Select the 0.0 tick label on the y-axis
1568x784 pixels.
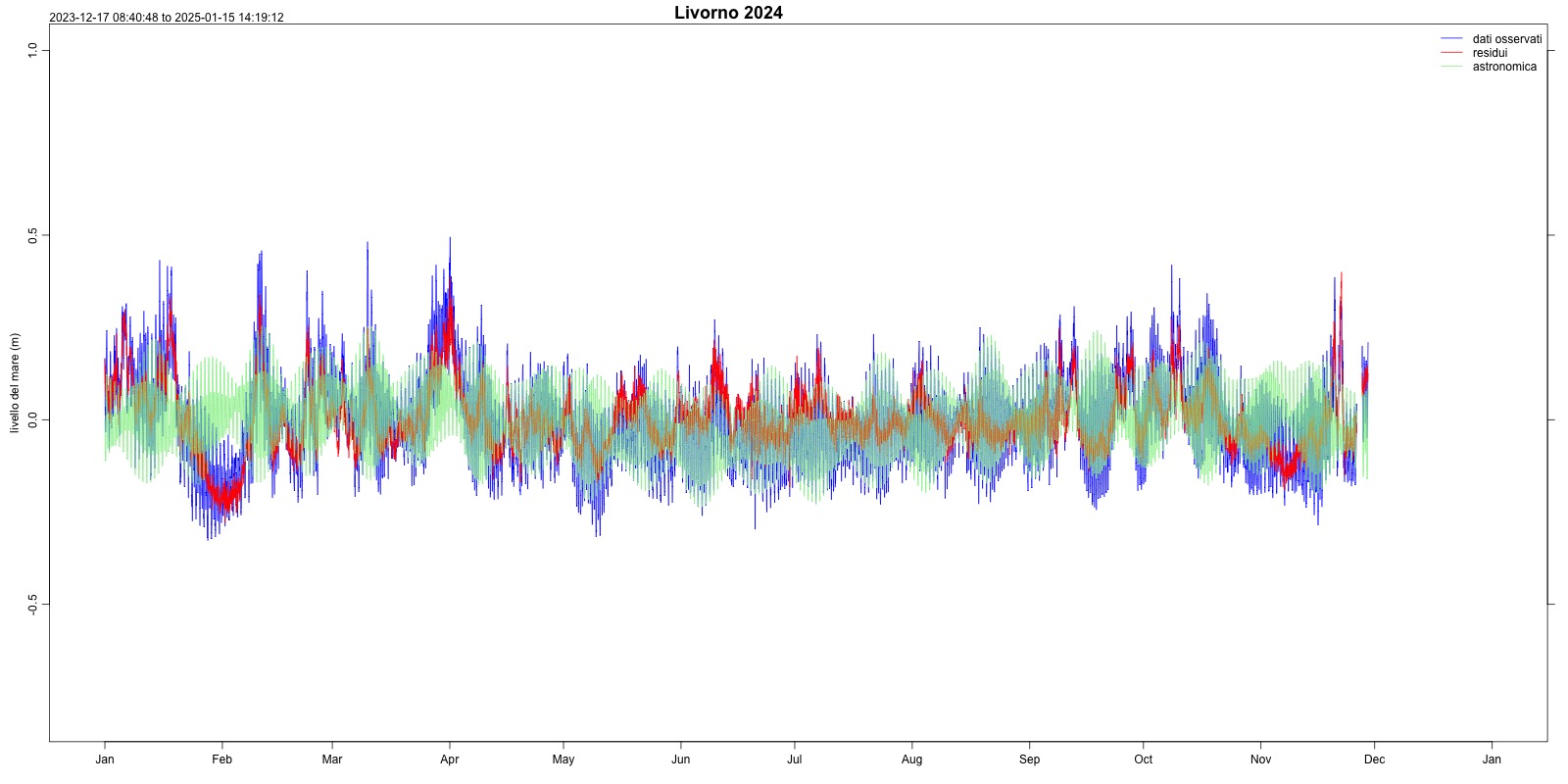(x=32, y=420)
